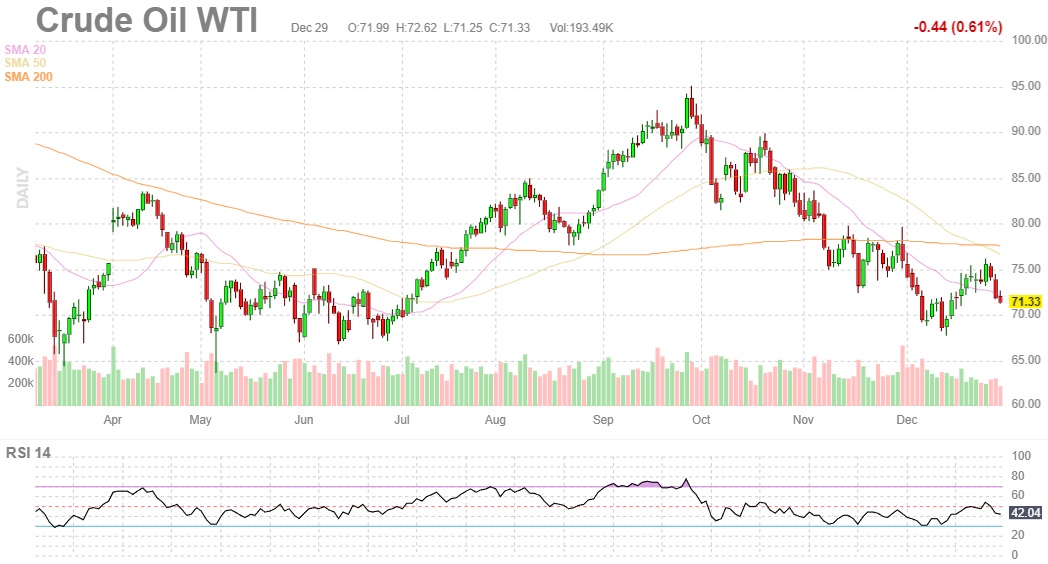
Task: Click the 90.00 price axis label
Action: click(x=1026, y=131)
